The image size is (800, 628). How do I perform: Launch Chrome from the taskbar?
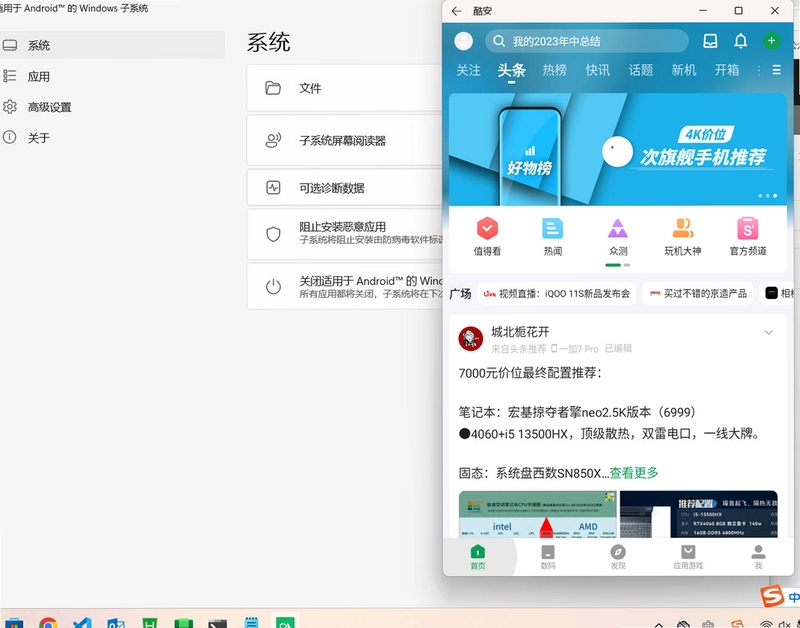pos(48,622)
